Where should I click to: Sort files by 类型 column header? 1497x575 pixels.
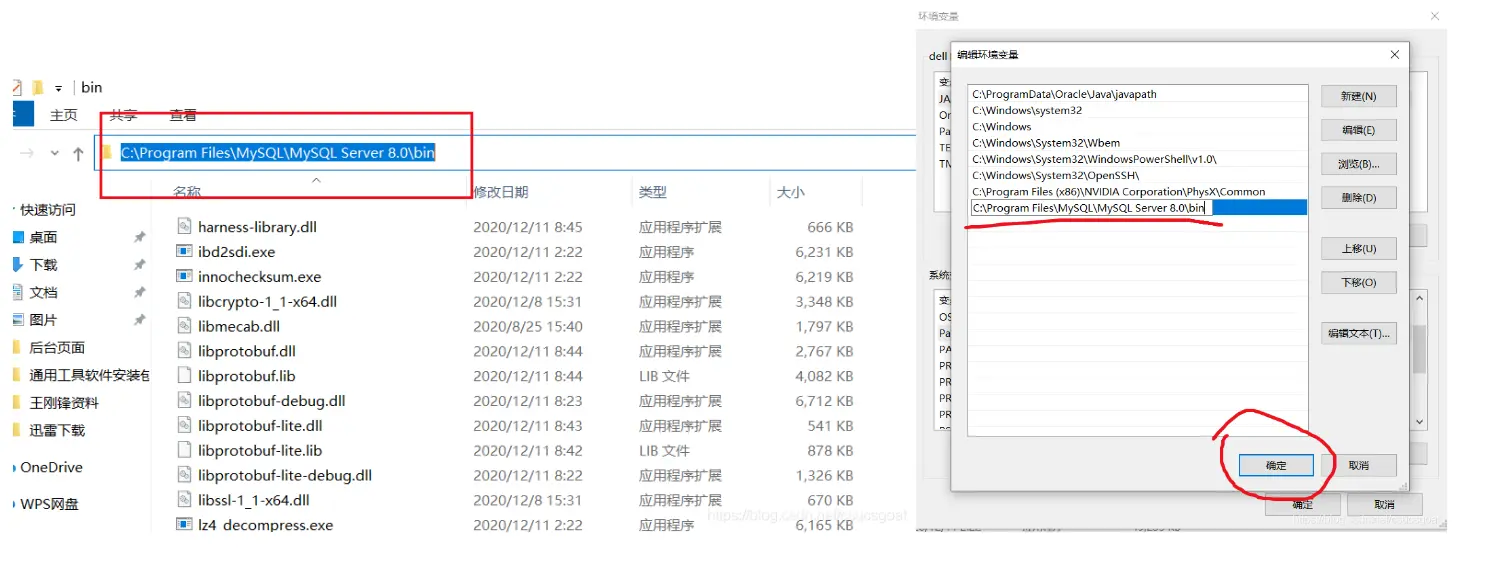(x=653, y=192)
